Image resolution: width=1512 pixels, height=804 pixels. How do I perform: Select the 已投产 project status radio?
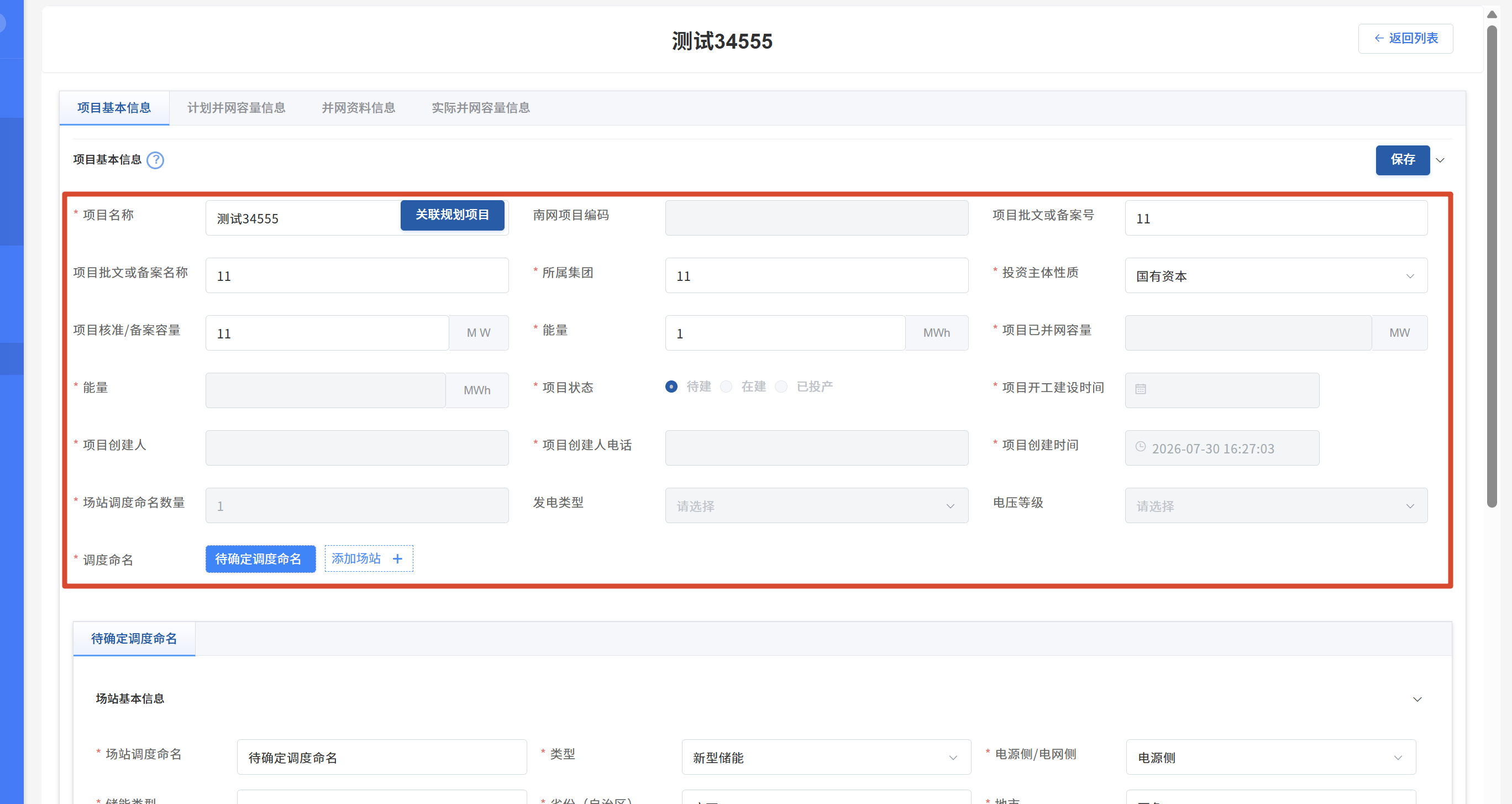pos(781,387)
